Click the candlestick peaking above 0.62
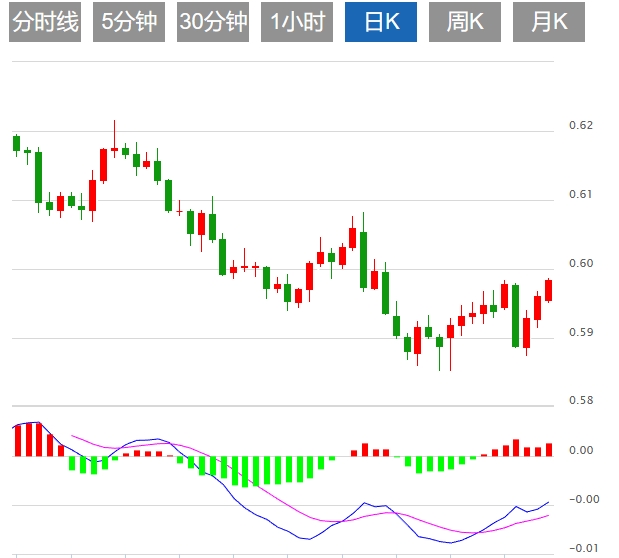 [114, 148]
